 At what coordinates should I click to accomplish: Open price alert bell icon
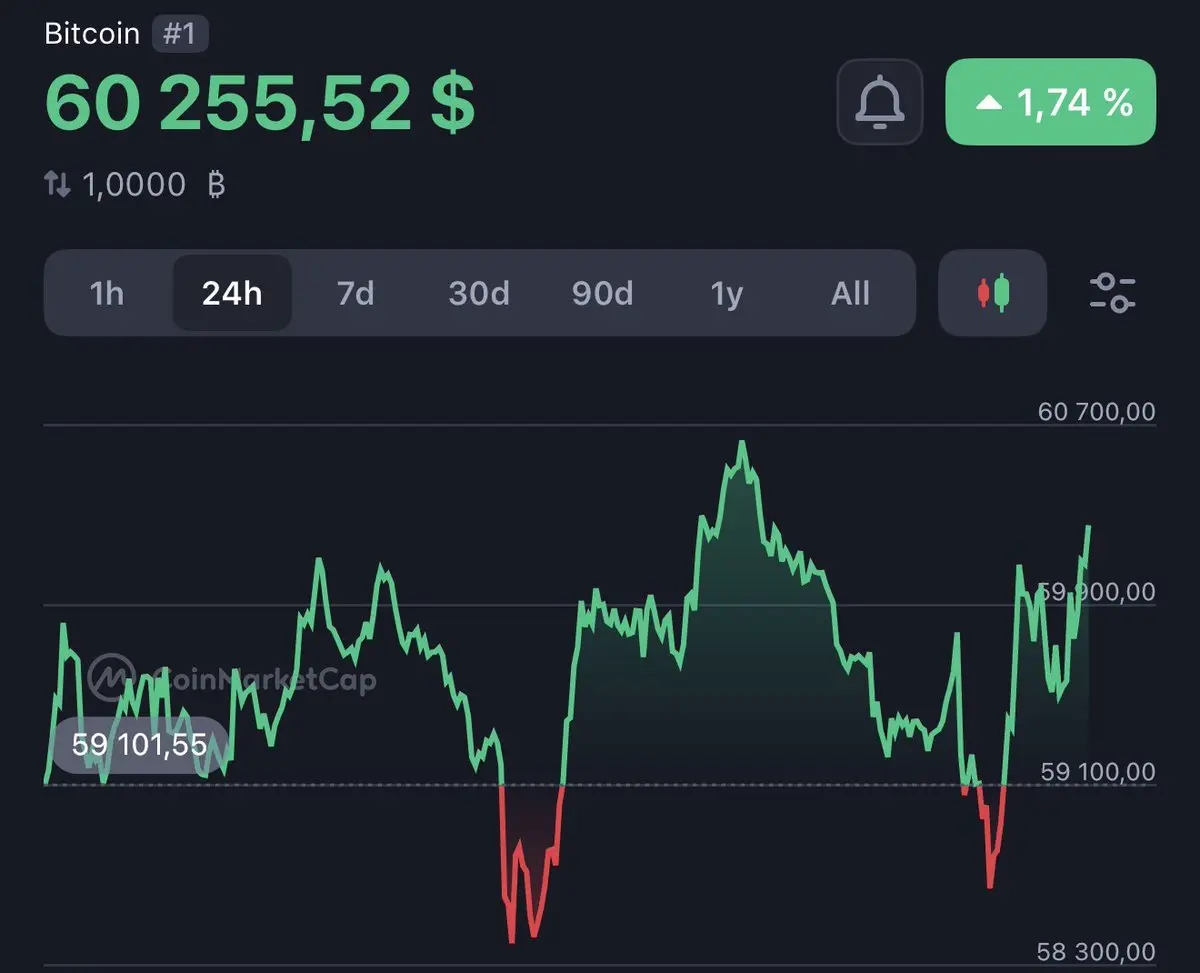click(880, 101)
